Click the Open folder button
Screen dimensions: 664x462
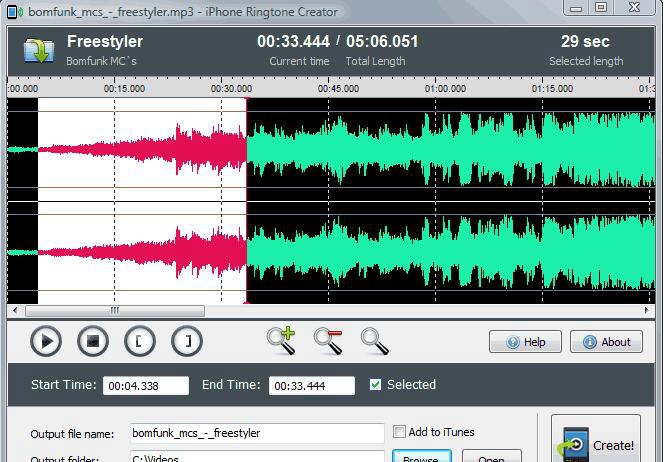click(x=491, y=456)
